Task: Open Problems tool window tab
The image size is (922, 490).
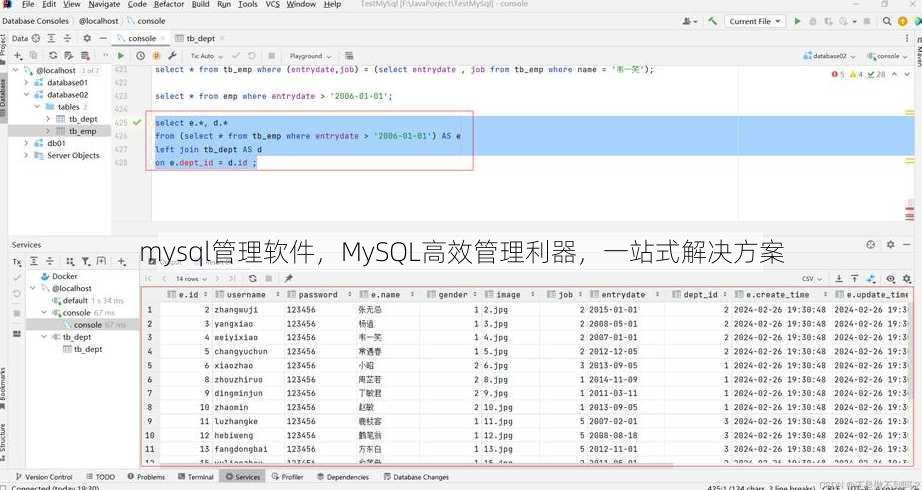Action: 146,477
